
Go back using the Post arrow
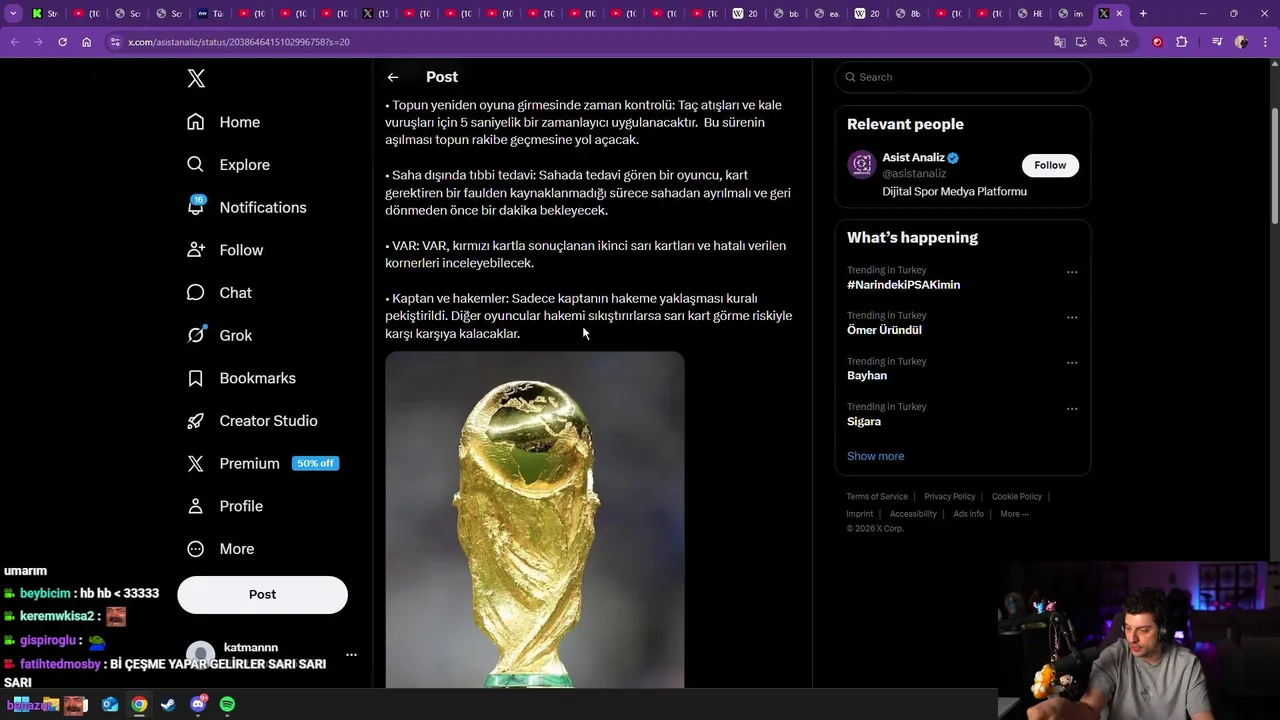[x=393, y=77]
